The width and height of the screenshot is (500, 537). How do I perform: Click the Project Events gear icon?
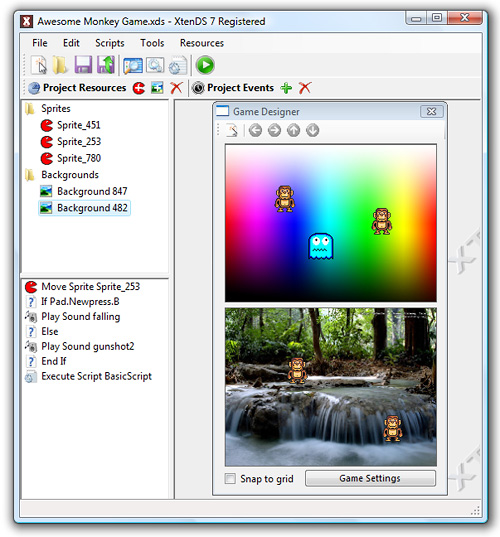(198, 88)
